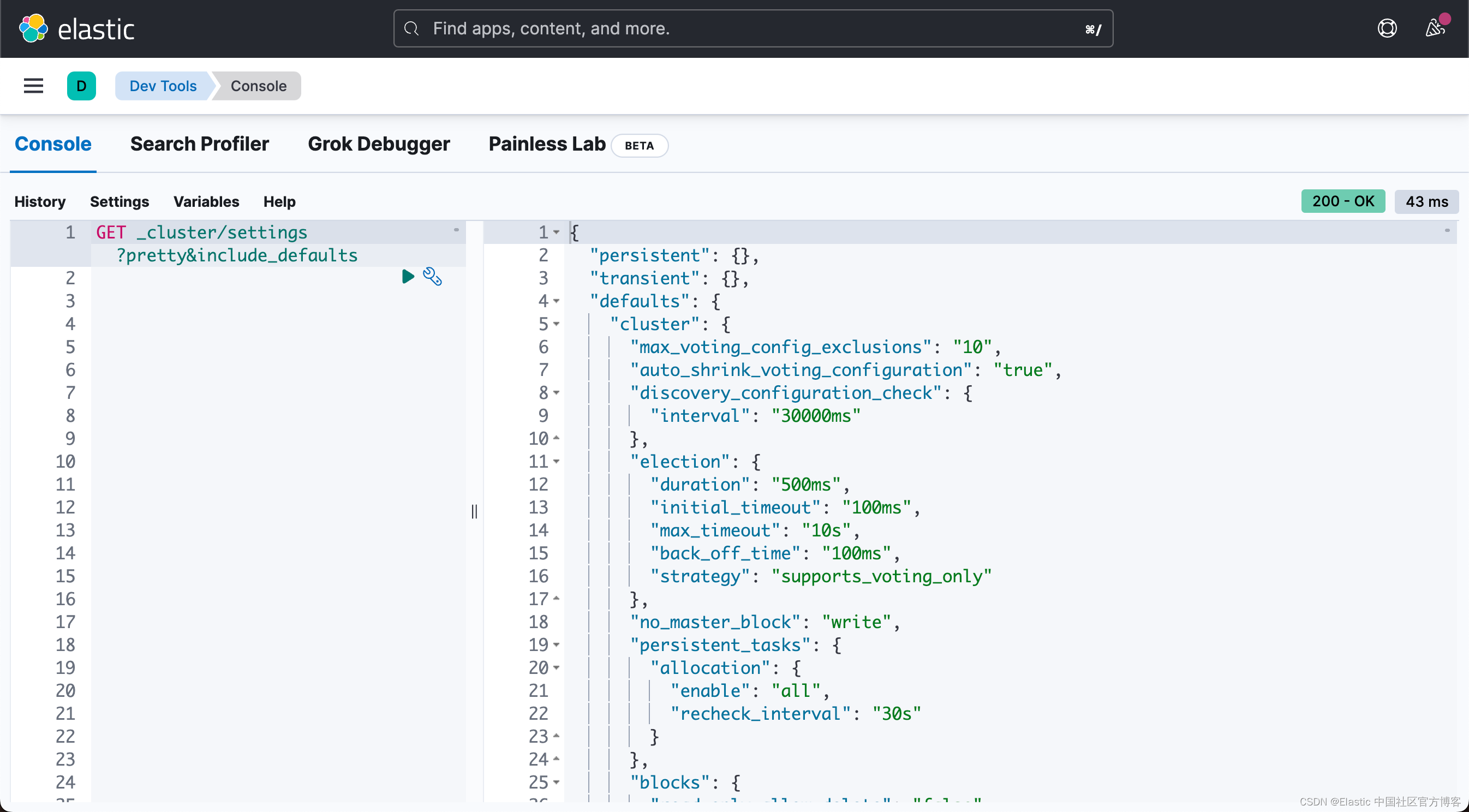Screen dimensions: 1469x812
Task: Click the GET _cluster/settings request line
Action: [x=202, y=232]
